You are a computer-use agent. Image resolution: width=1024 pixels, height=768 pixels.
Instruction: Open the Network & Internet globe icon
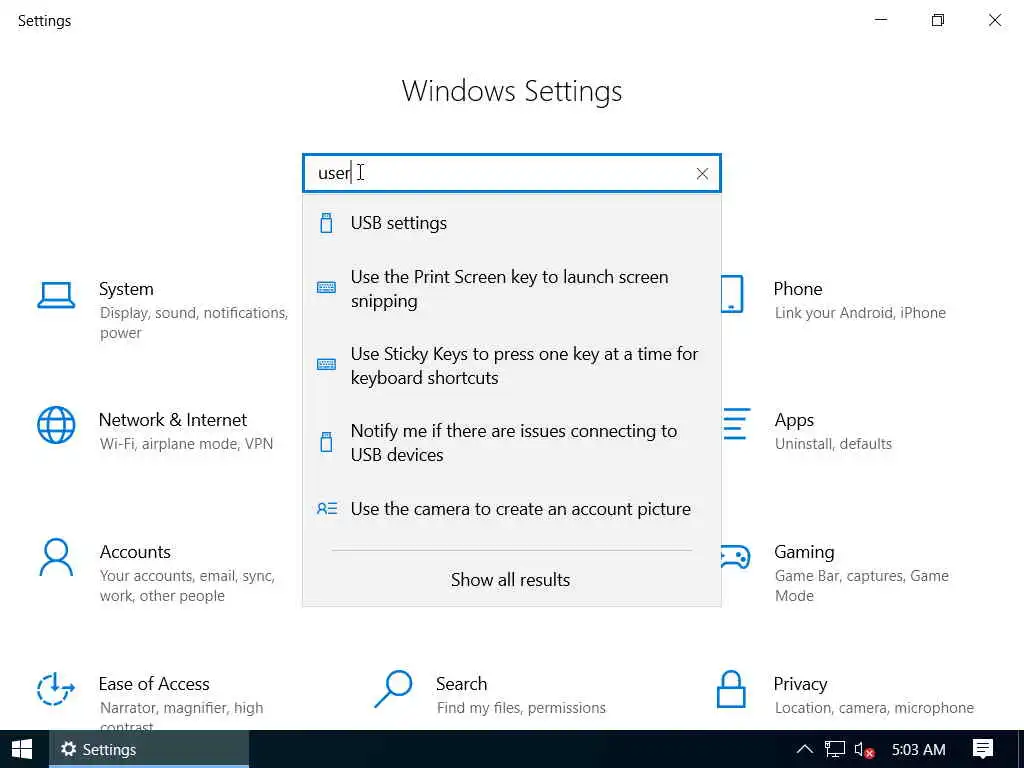(x=56, y=425)
